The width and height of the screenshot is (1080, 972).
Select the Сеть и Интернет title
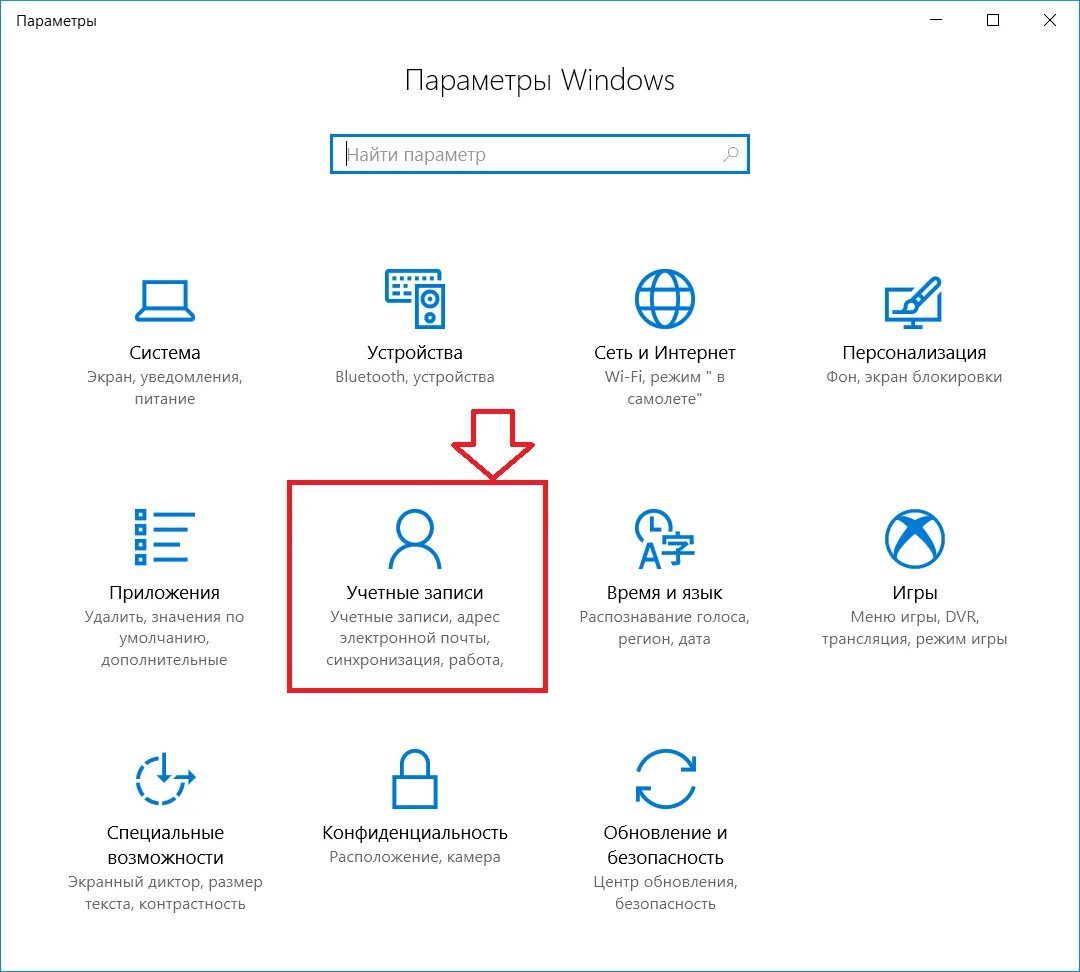(665, 353)
